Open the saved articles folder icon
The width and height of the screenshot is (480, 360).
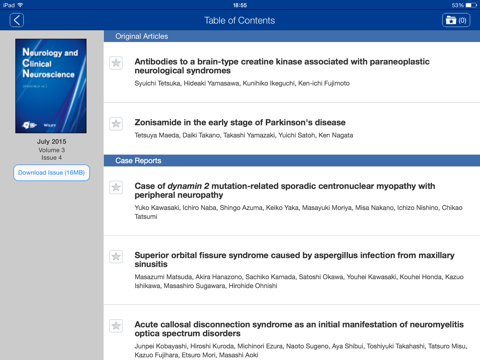coord(456,20)
